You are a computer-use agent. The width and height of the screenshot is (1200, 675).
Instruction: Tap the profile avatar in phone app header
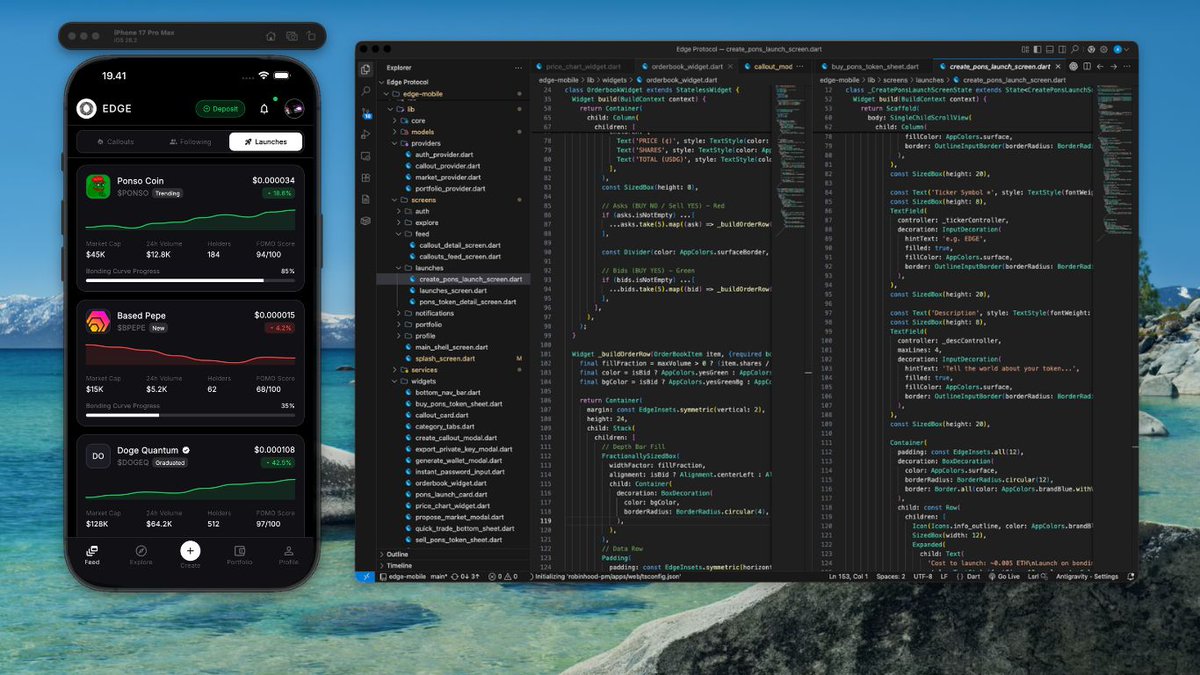point(294,109)
